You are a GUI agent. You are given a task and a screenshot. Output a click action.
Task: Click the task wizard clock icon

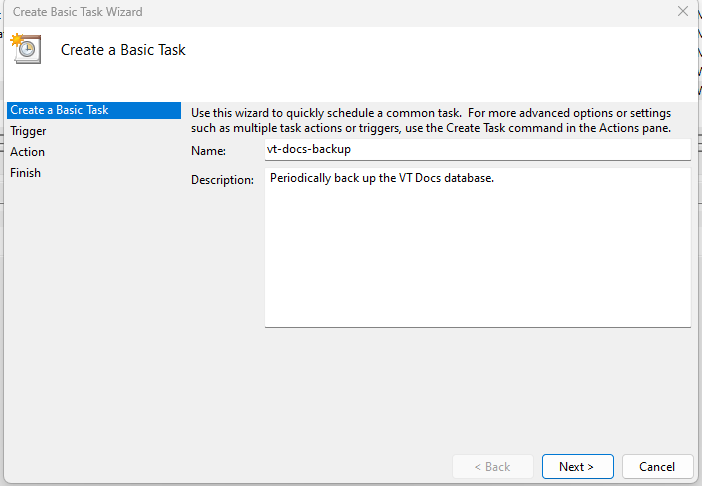26,48
